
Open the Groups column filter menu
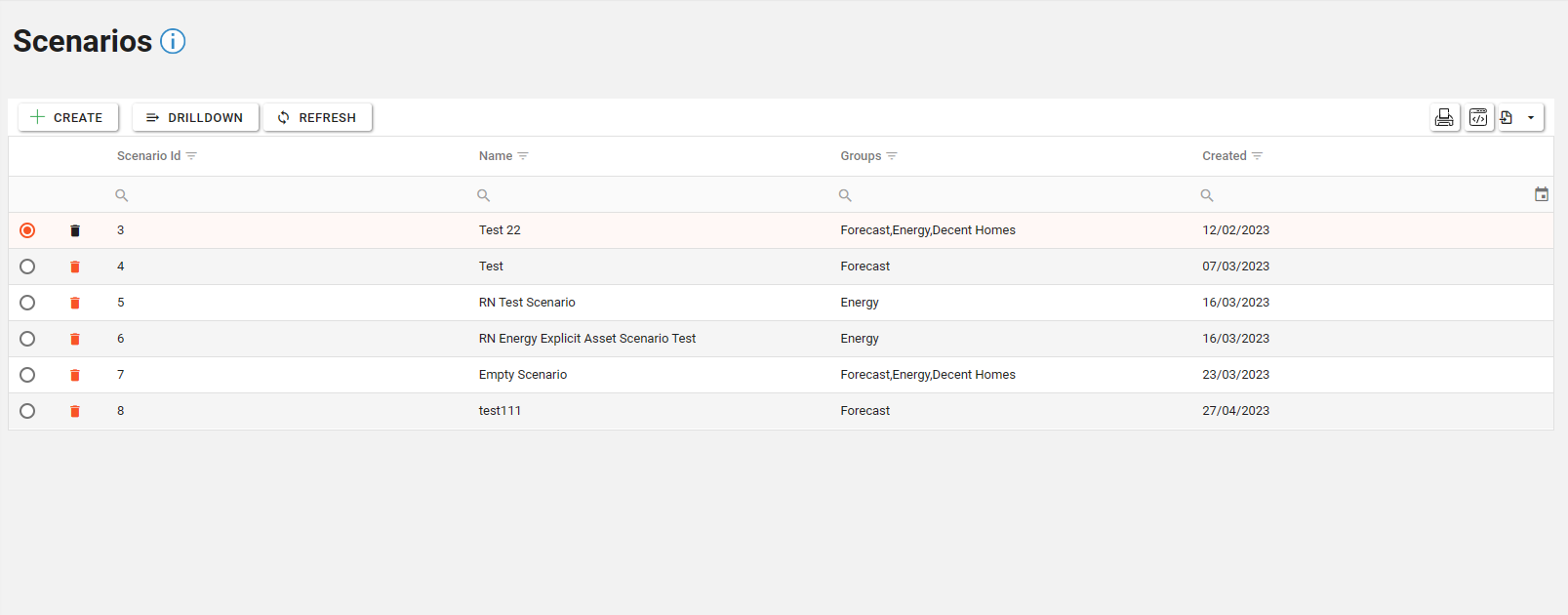pos(892,156)
